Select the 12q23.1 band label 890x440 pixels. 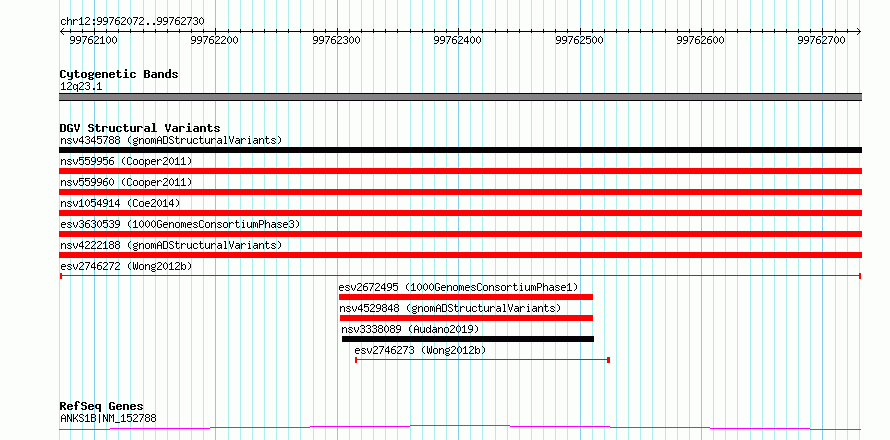tap(81, 87)
